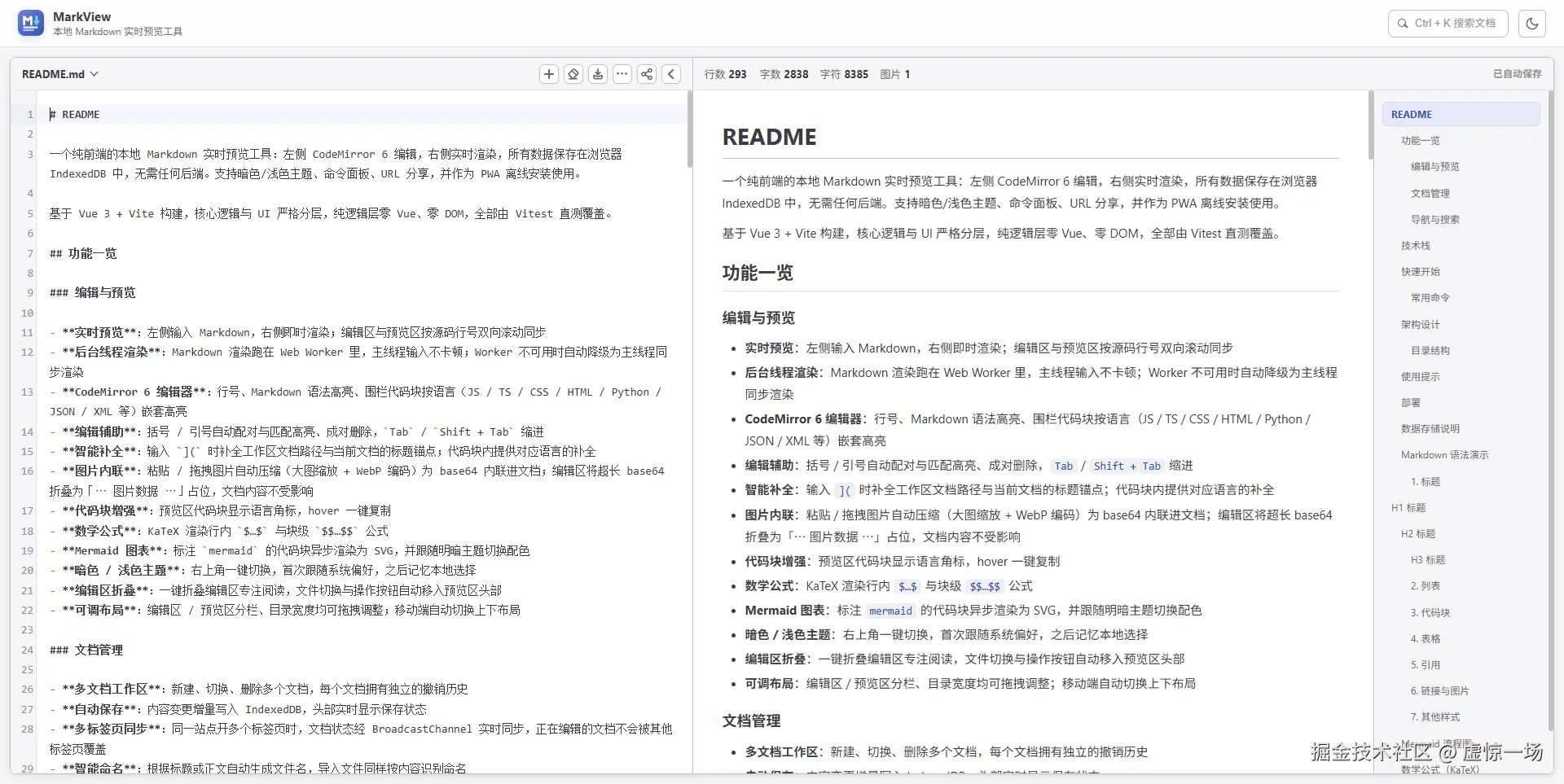Click editor line 24 '### 文档管理'
The width and height of the screenshot is (1564, 784).
(86, 650)
